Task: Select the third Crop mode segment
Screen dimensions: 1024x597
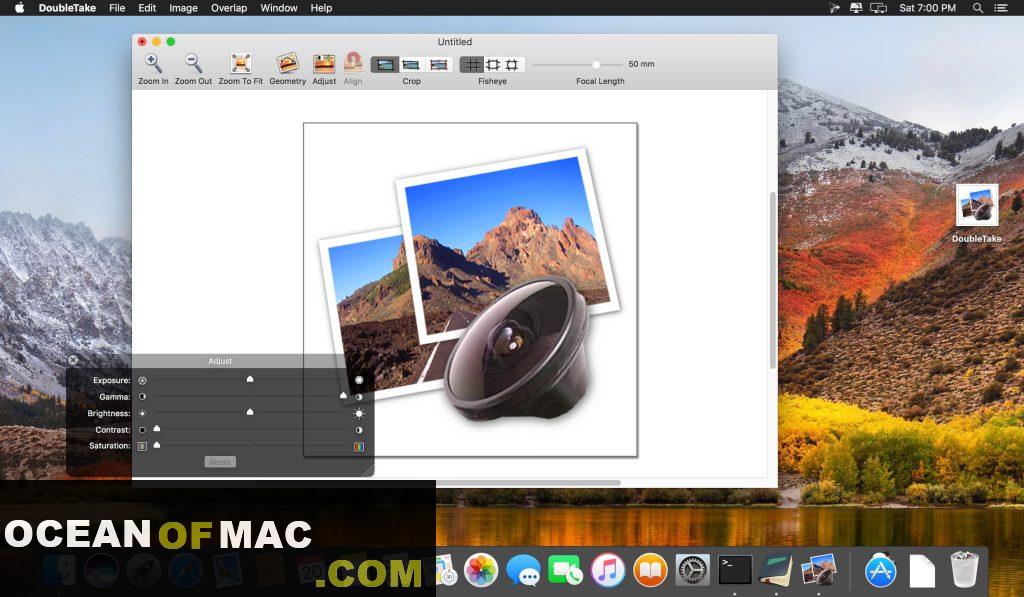Action: (x=439, y=64)
